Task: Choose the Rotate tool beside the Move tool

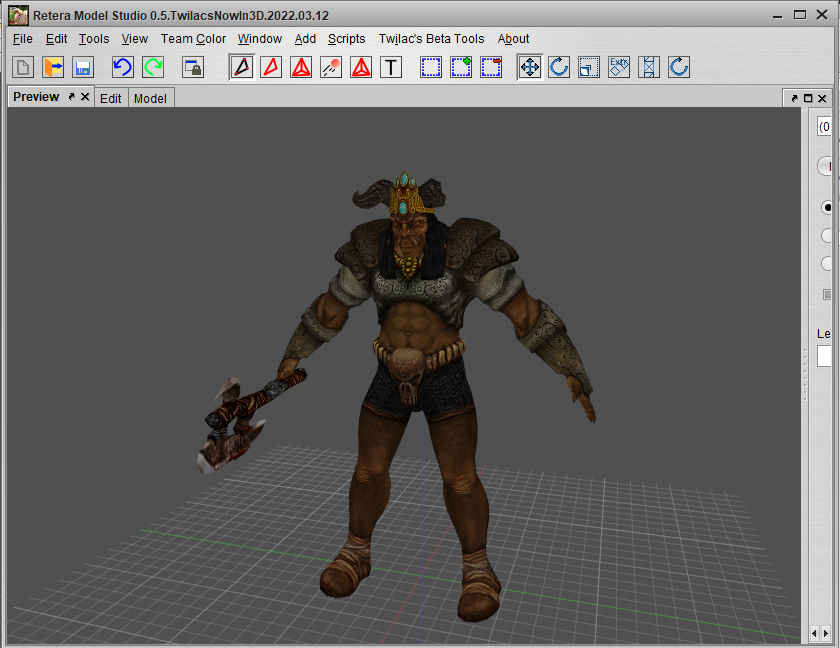Action: point(559,67)
